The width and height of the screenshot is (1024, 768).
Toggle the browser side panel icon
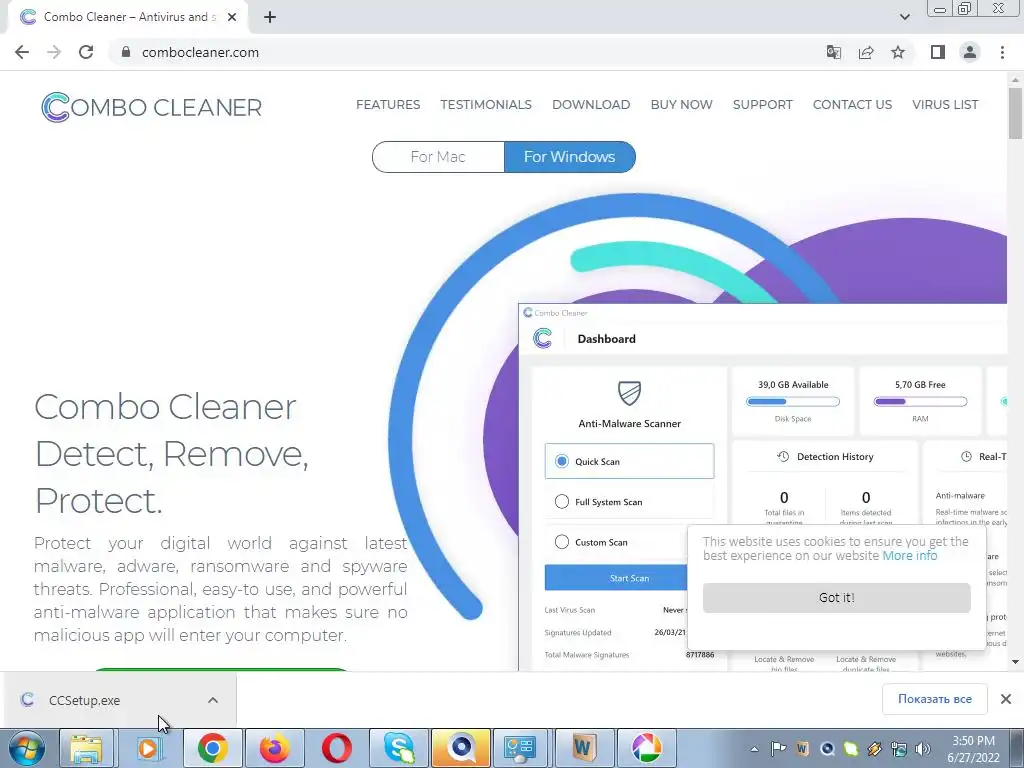pyautogui.click(x=938, y=52)
